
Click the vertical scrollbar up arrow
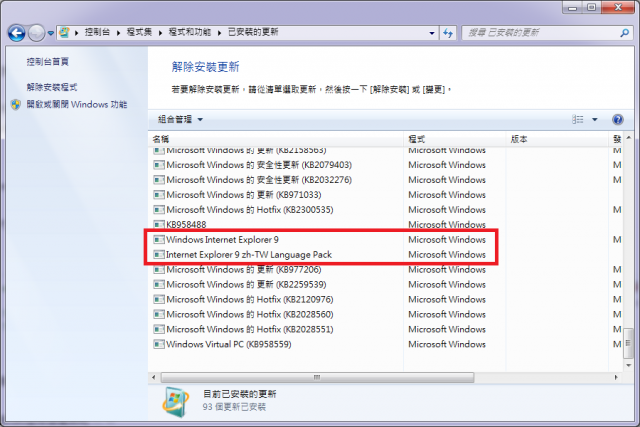point(629,138)
